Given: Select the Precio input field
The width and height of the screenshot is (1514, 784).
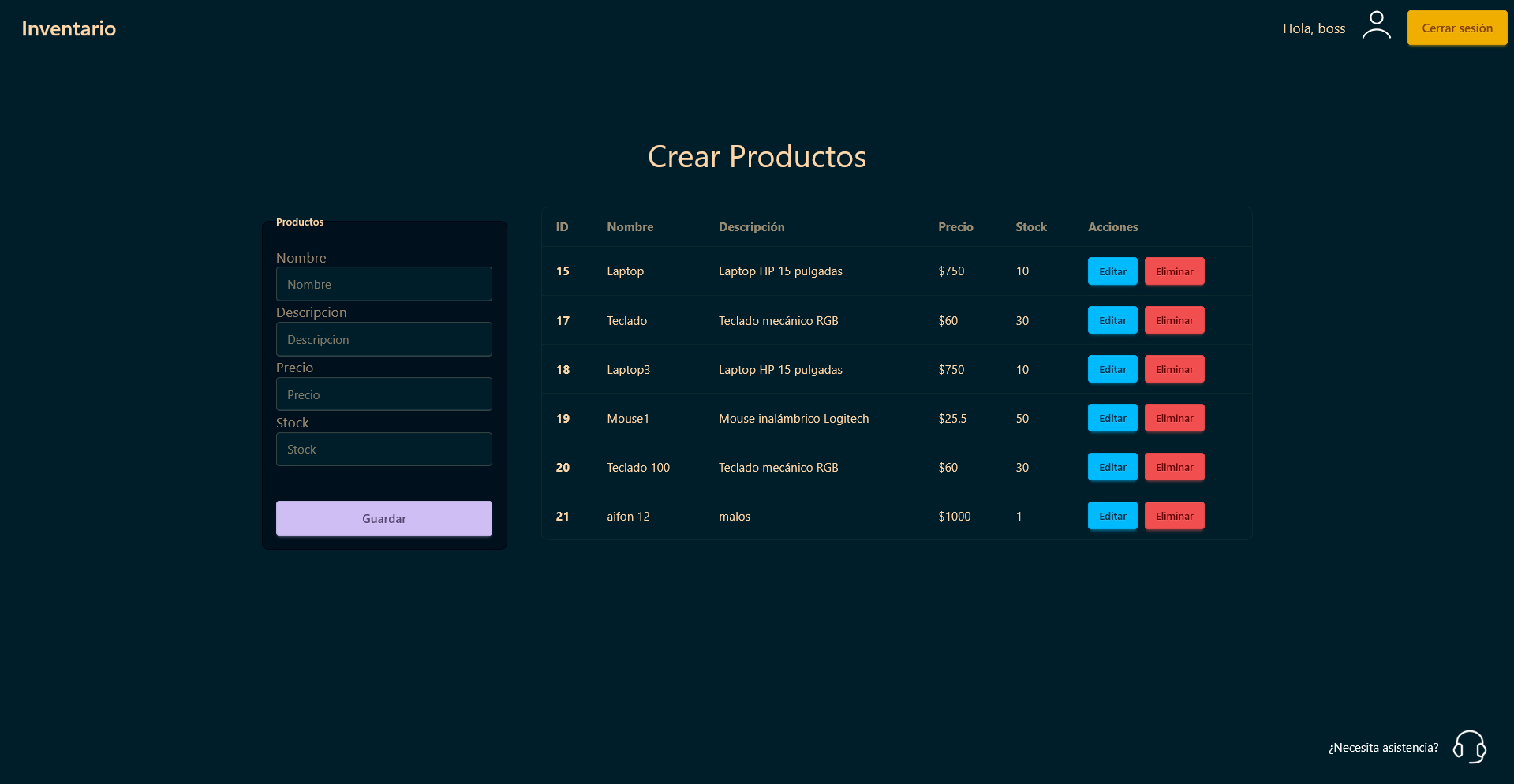Looking at the screenshot, I should click(383, 394).
